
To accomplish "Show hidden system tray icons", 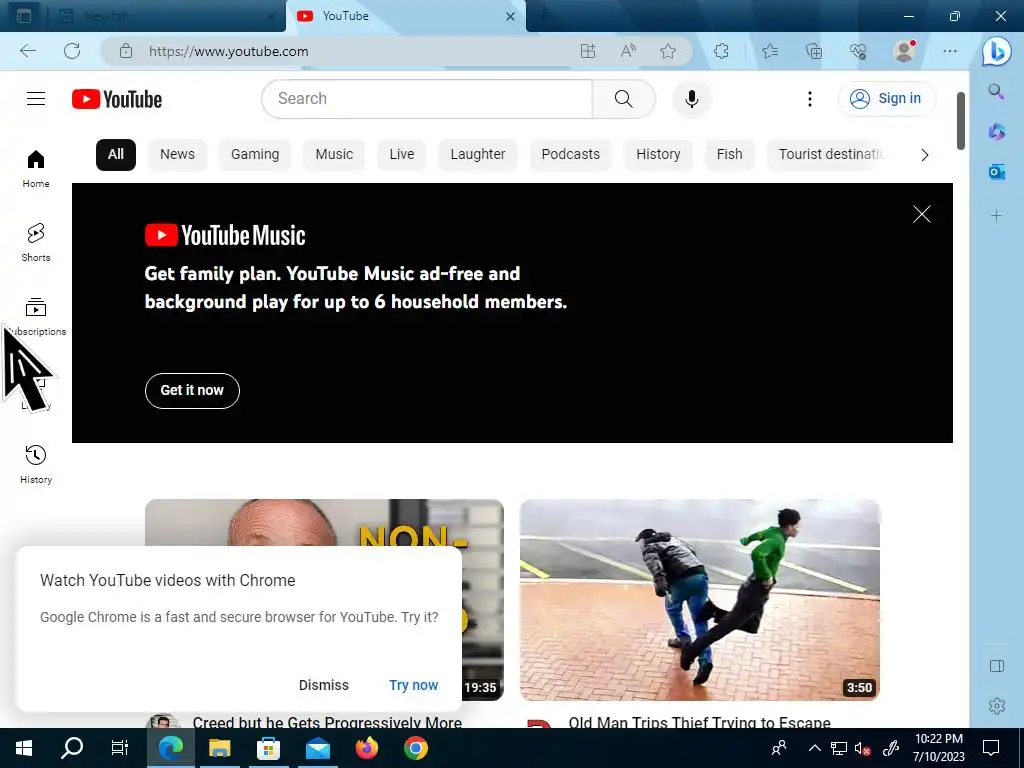I will pos(814,748).
